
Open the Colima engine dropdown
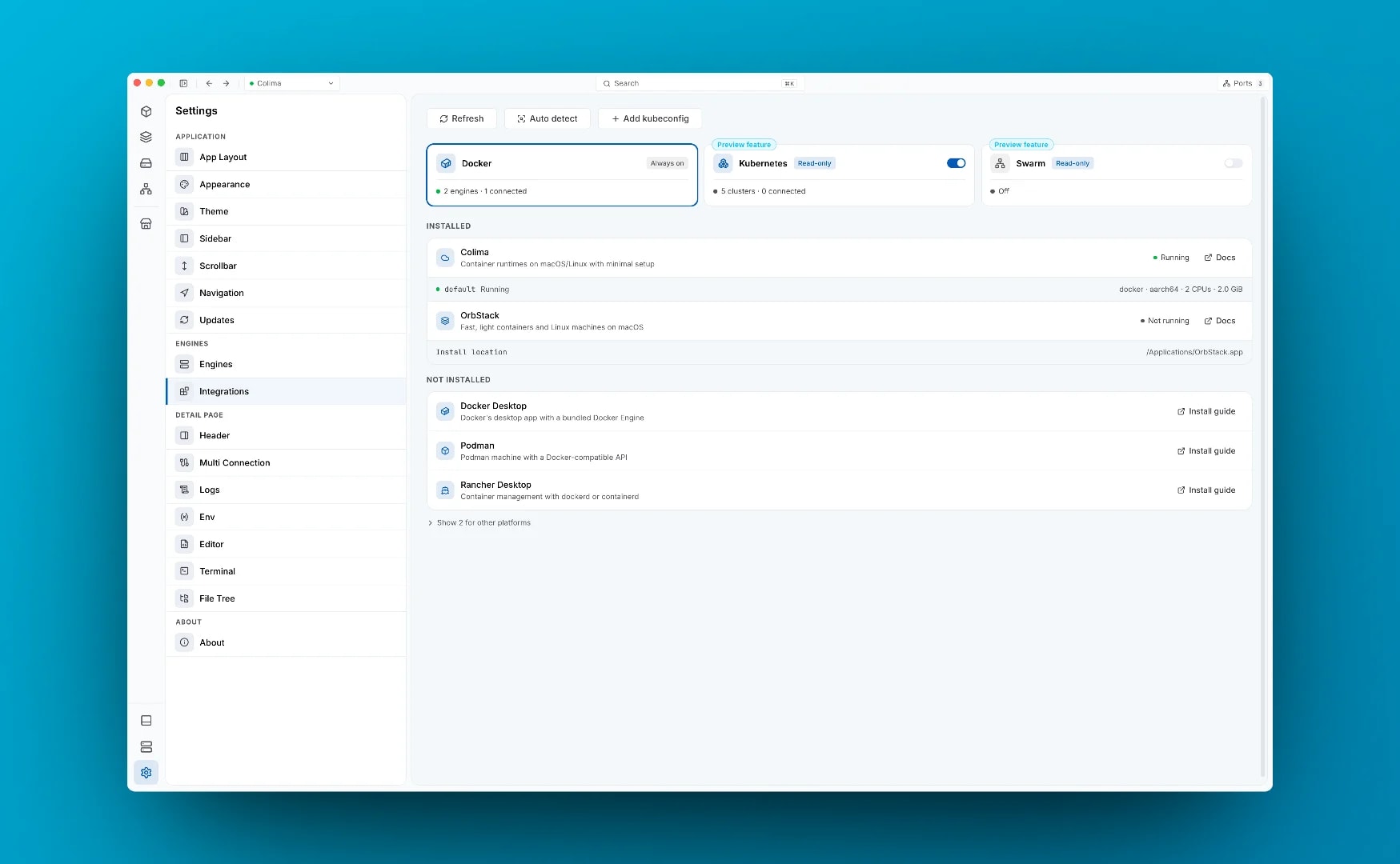292,83
